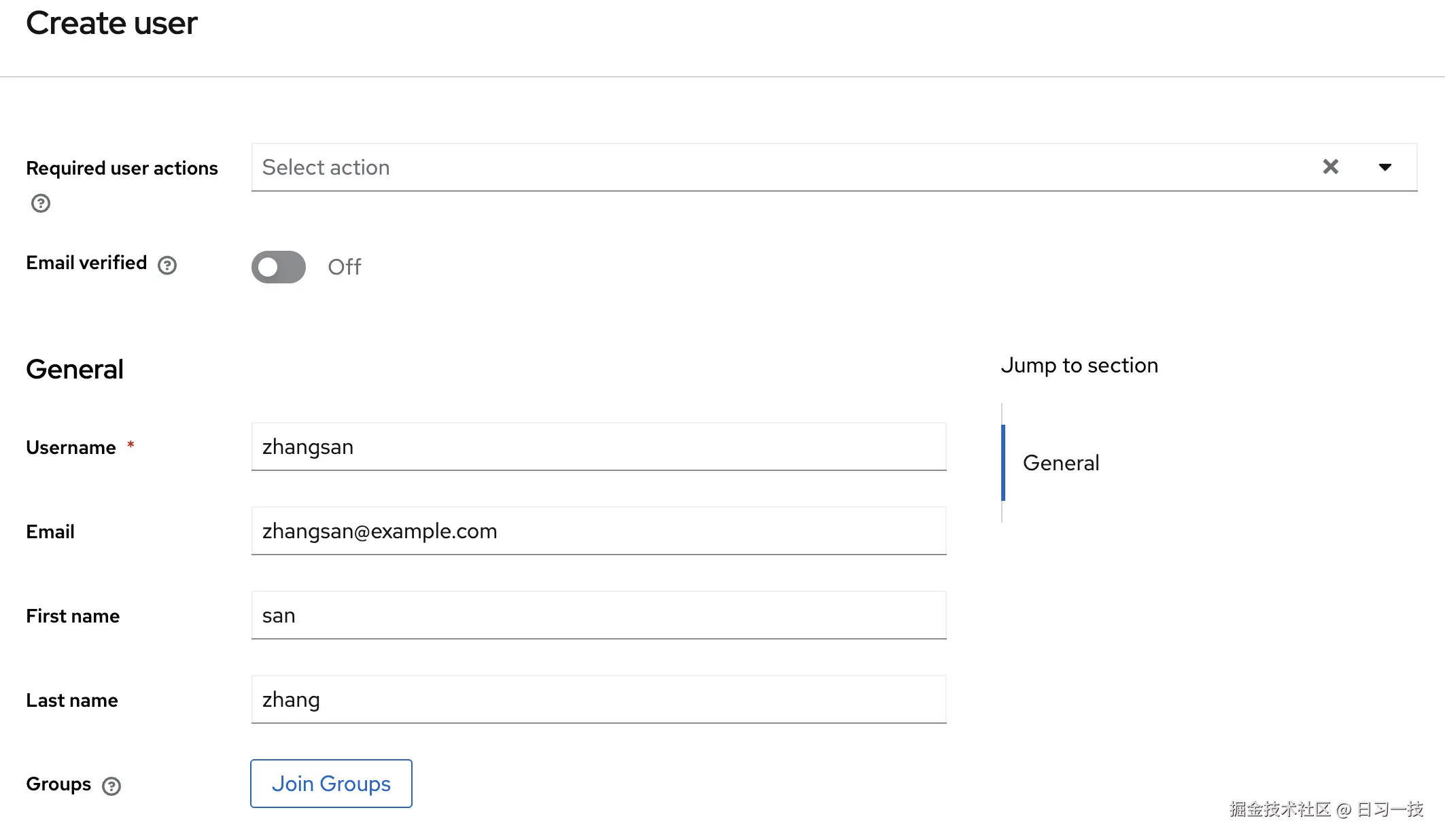
Task: Click the Email verified label text
Action: click(x=86, y=263)
